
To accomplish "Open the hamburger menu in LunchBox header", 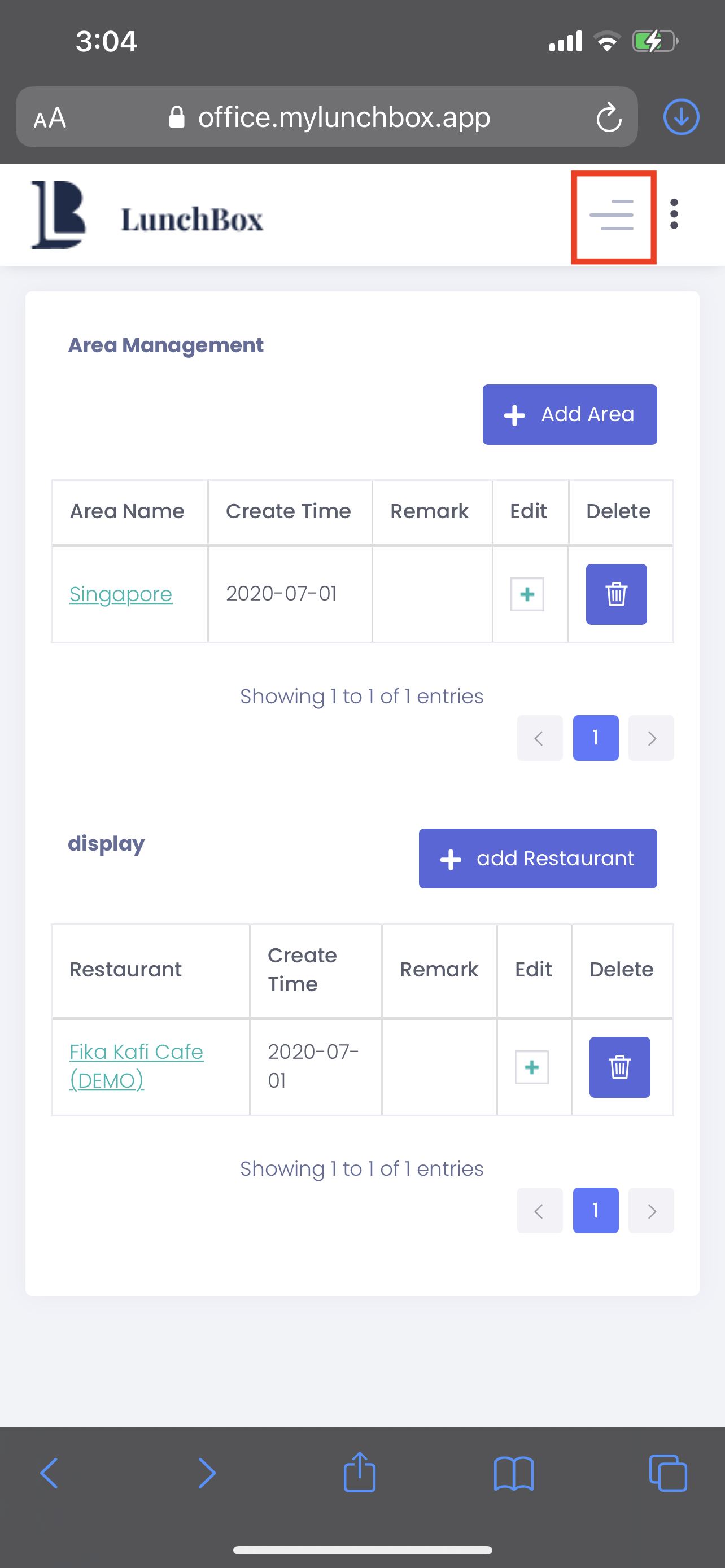I will click(612, 215).
